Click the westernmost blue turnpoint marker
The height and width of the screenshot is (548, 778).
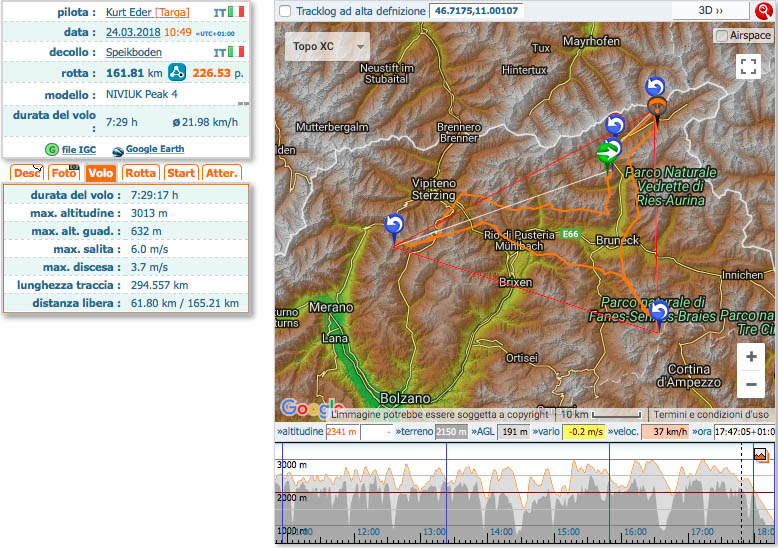pyautogui.click(x=395, y=224)
